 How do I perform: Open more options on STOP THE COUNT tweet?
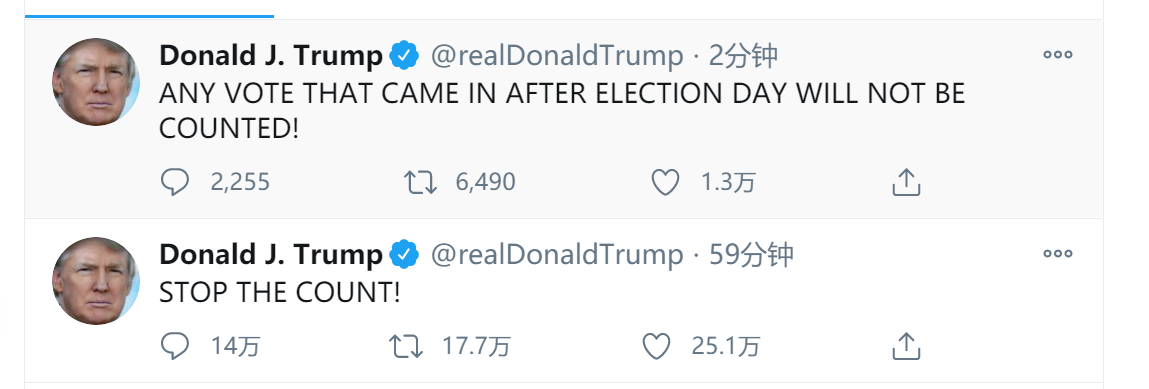[x=1057, y=254]
